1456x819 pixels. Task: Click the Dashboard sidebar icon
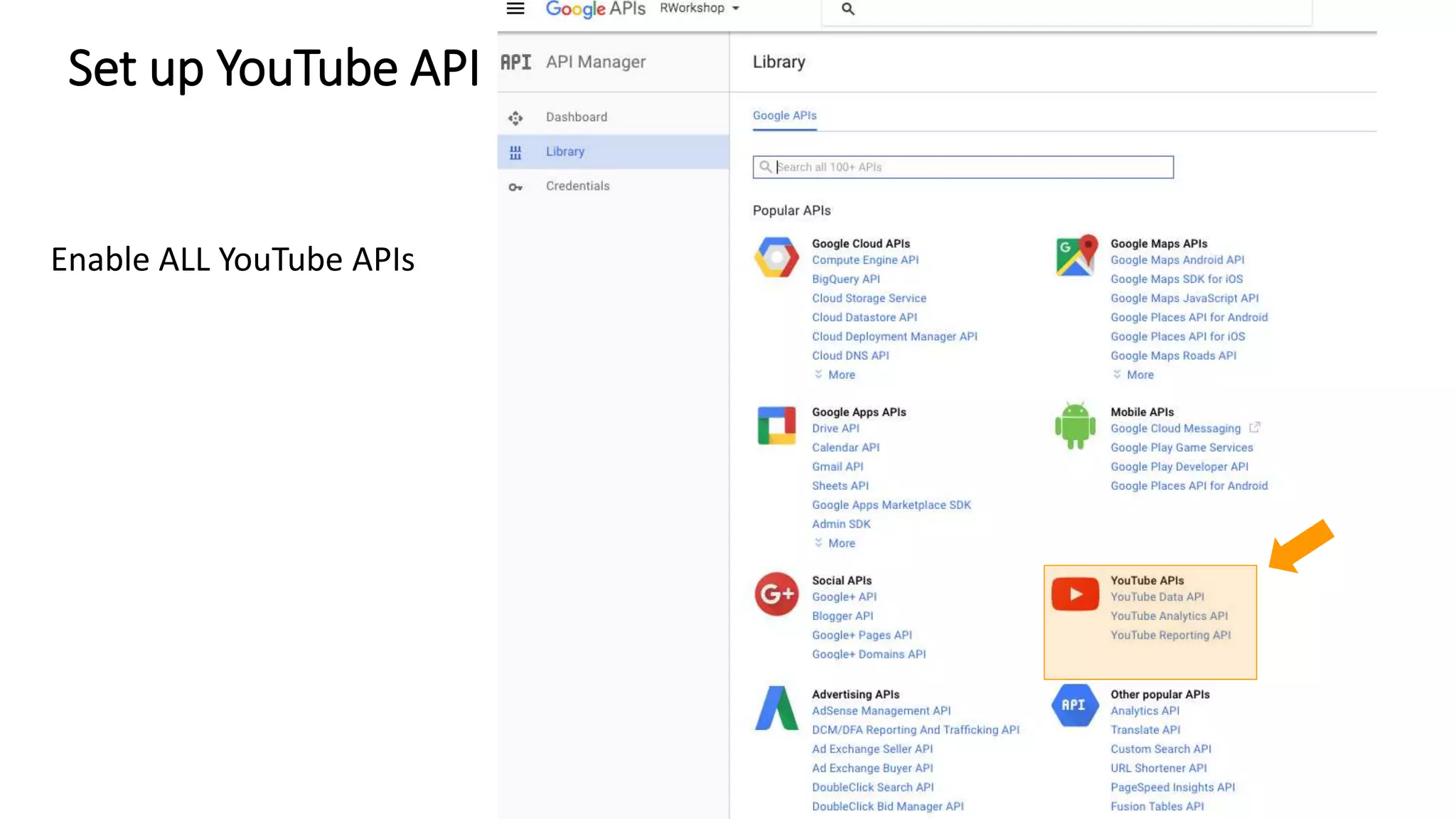tap(515, 118)
